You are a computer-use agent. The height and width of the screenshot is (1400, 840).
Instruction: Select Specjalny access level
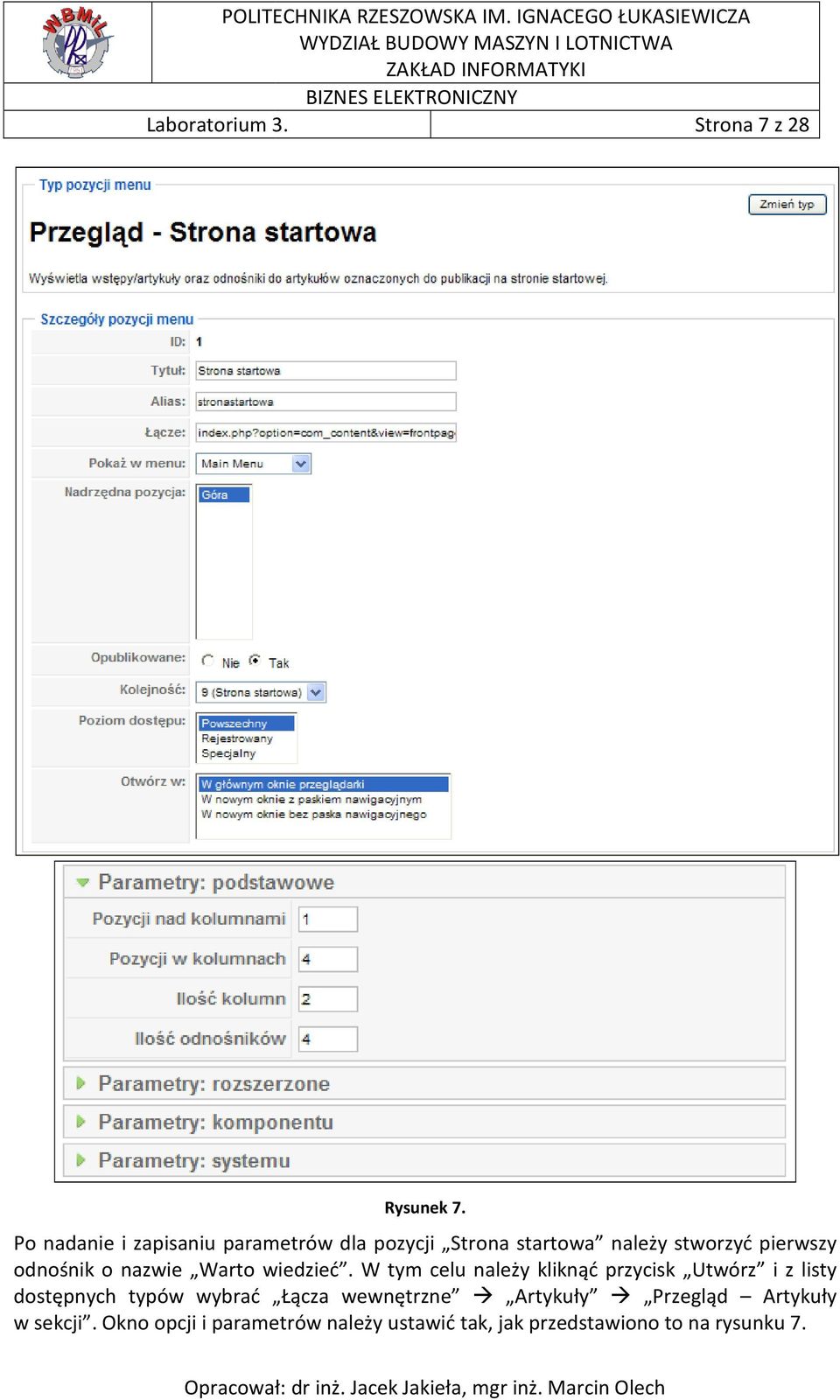coord(228,753)
